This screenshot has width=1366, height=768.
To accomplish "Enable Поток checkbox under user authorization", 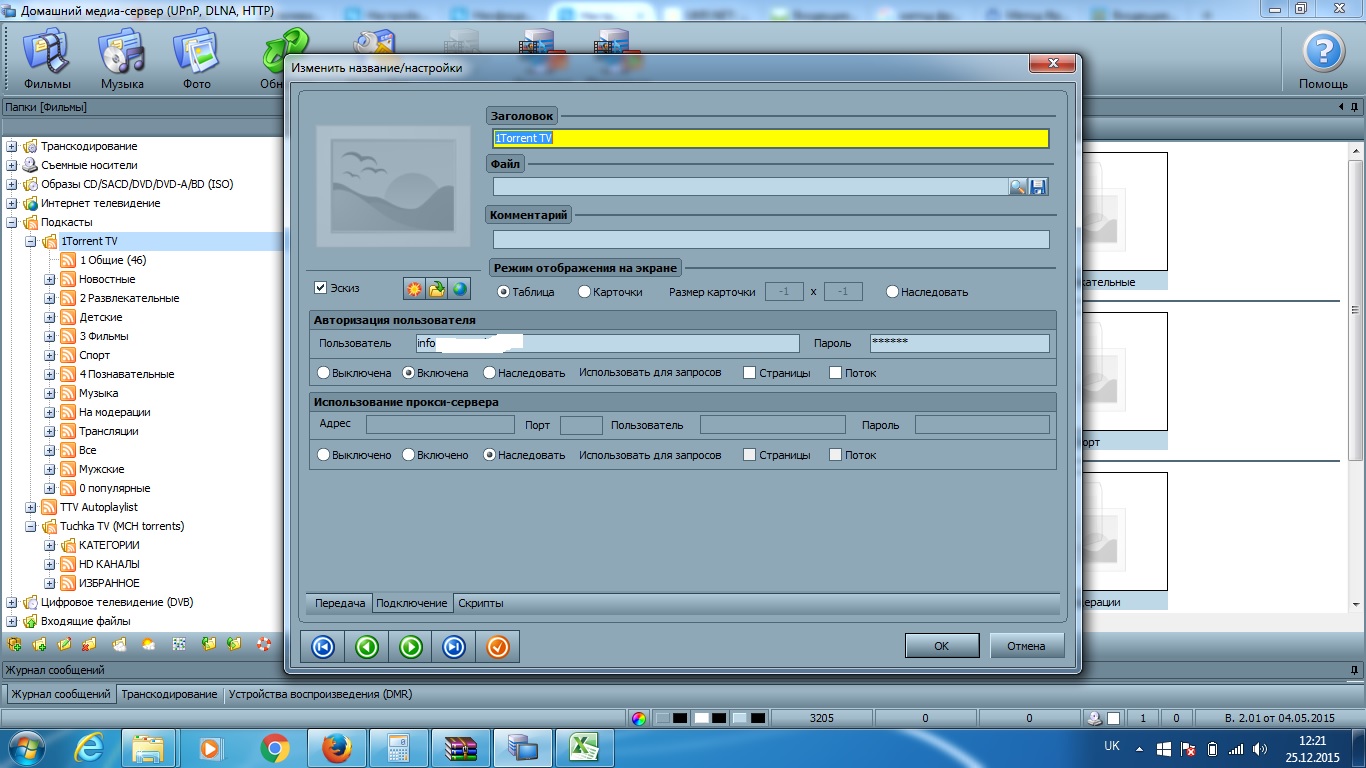I will coord(836,373).
